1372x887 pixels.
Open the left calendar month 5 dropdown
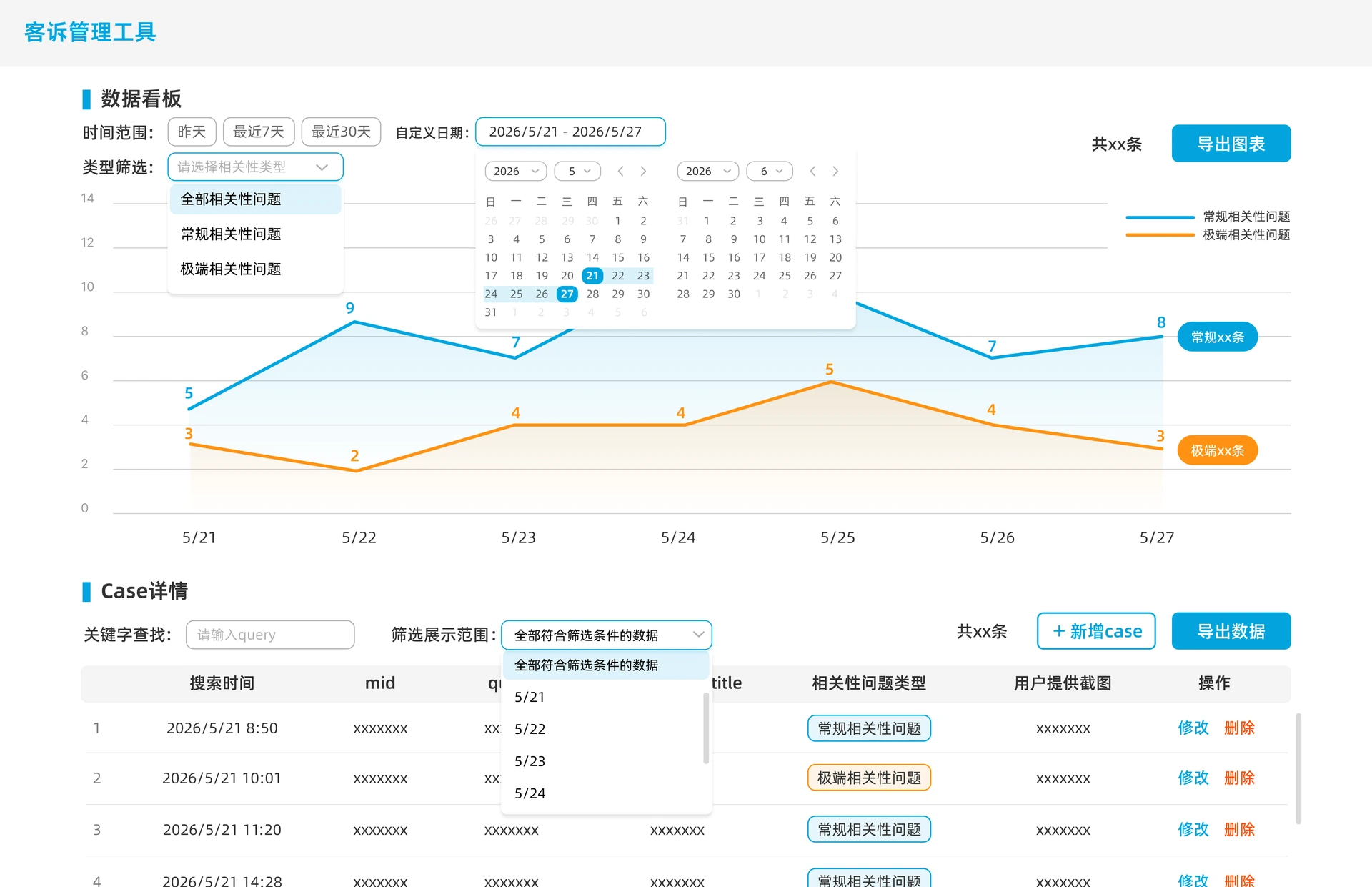(x=577, y=172)
